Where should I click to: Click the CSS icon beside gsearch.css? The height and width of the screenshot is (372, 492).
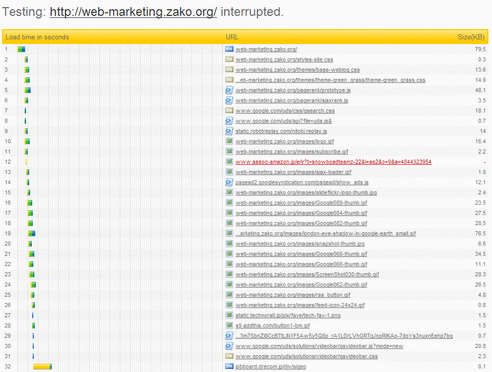tap(229, 110)
